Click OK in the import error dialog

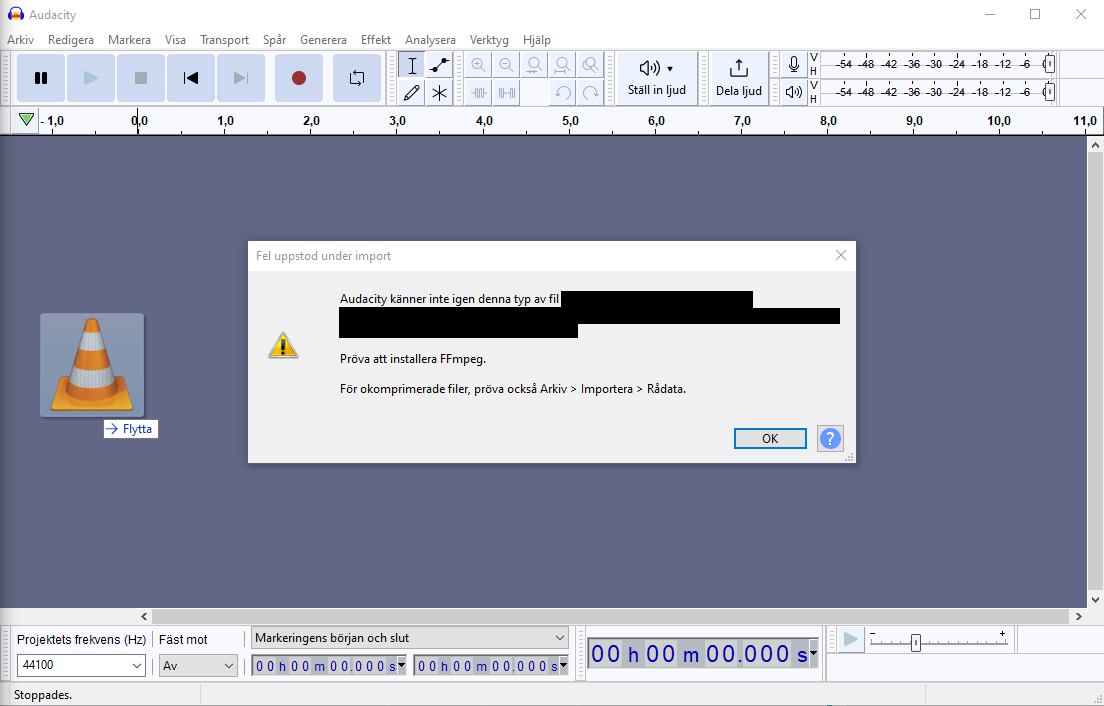pos(770,438)
